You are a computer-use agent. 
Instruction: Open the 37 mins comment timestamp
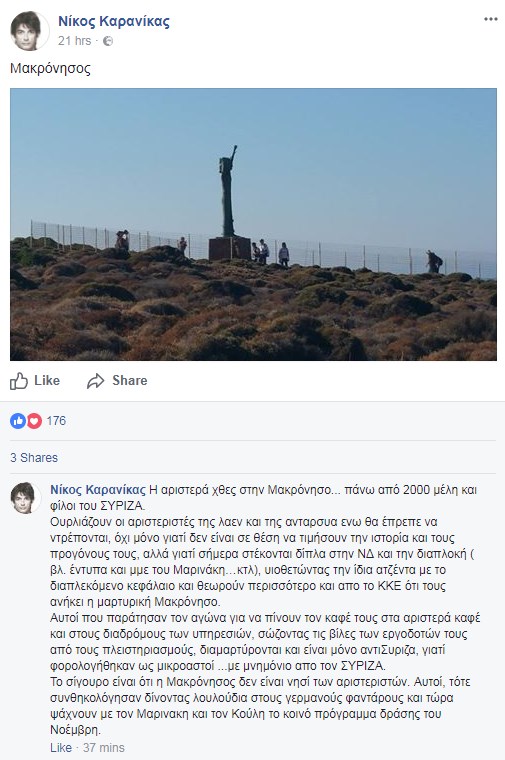[x=104, y=747]
